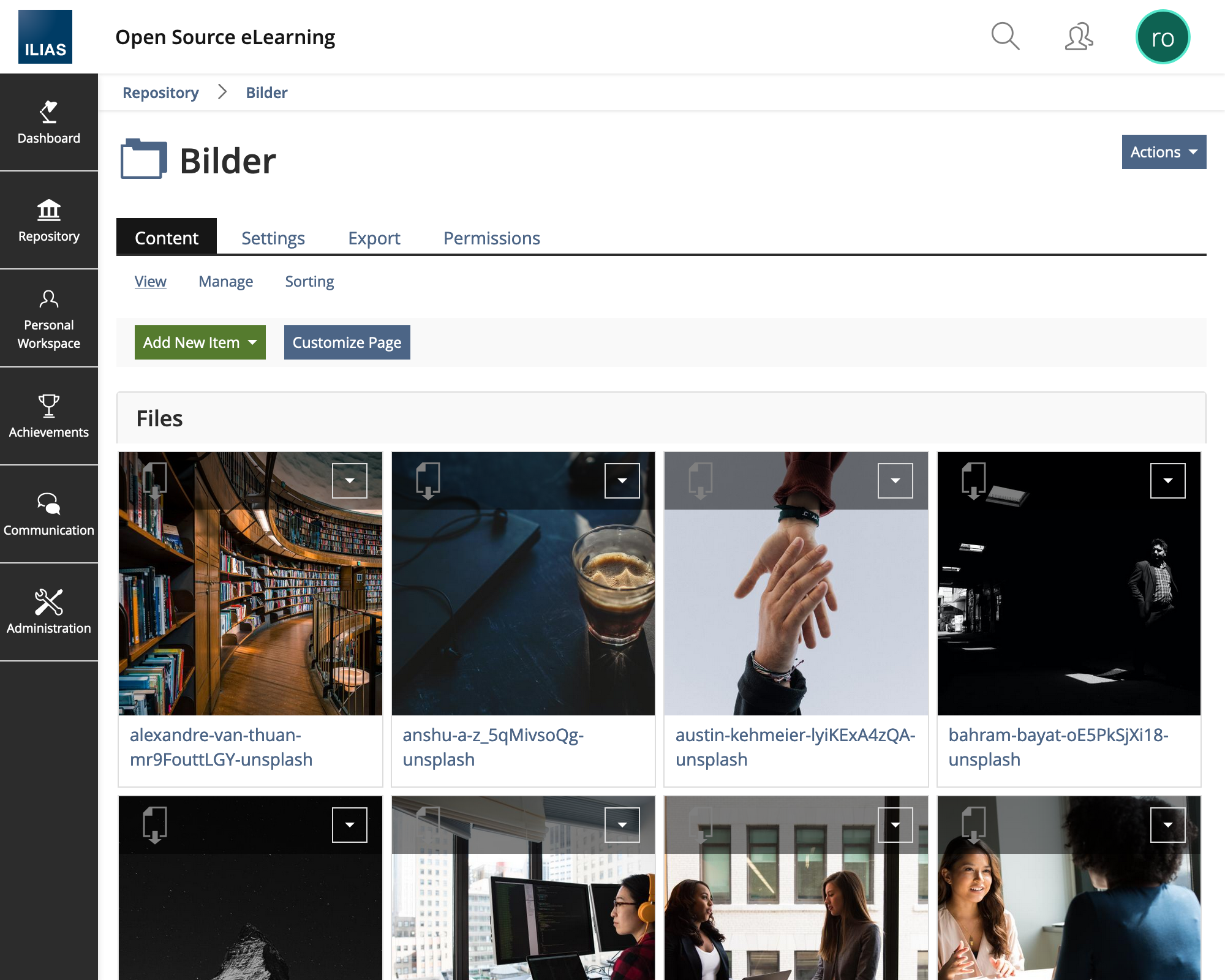Click the 'ro' user avatar
Image resolution: width=1225 pixels, height=980 pixels.
click(x=1162, y=37)
